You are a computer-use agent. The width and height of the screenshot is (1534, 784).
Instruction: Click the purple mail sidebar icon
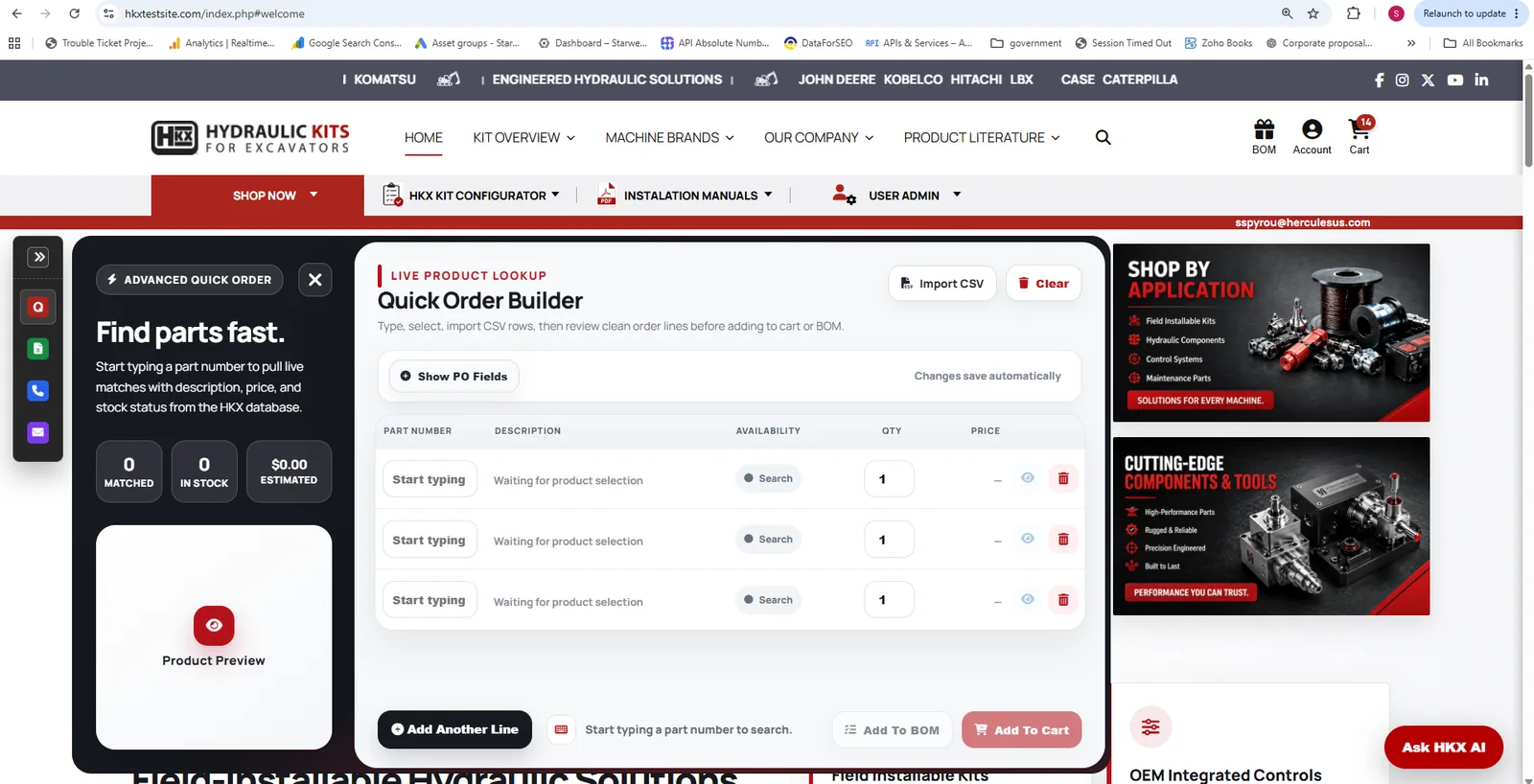(x=38, y=432)
